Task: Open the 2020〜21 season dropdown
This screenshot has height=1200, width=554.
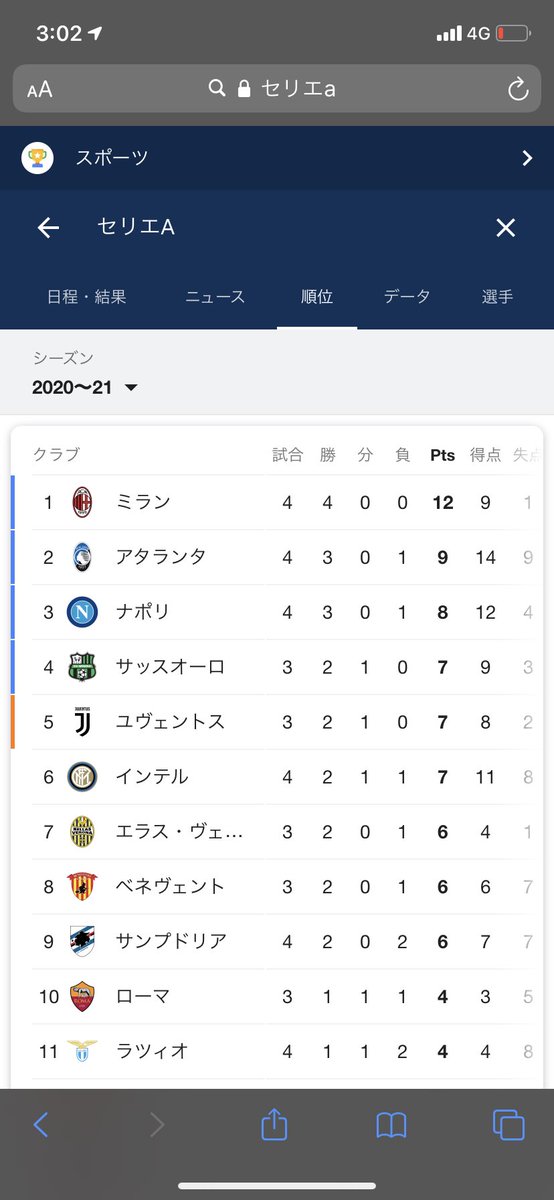Action: 84,387
